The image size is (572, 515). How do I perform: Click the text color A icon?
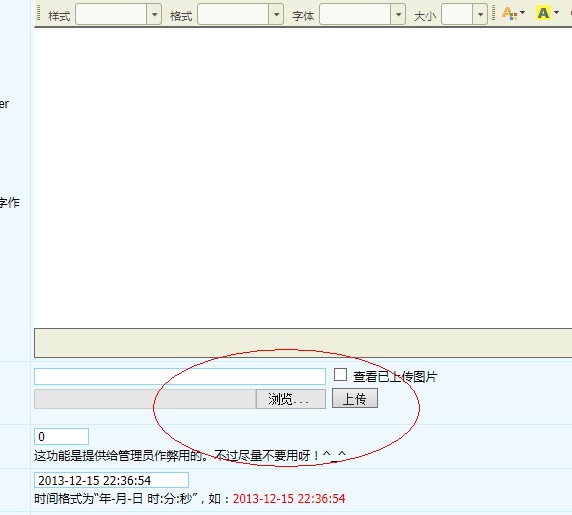click(x=509, y=13)
